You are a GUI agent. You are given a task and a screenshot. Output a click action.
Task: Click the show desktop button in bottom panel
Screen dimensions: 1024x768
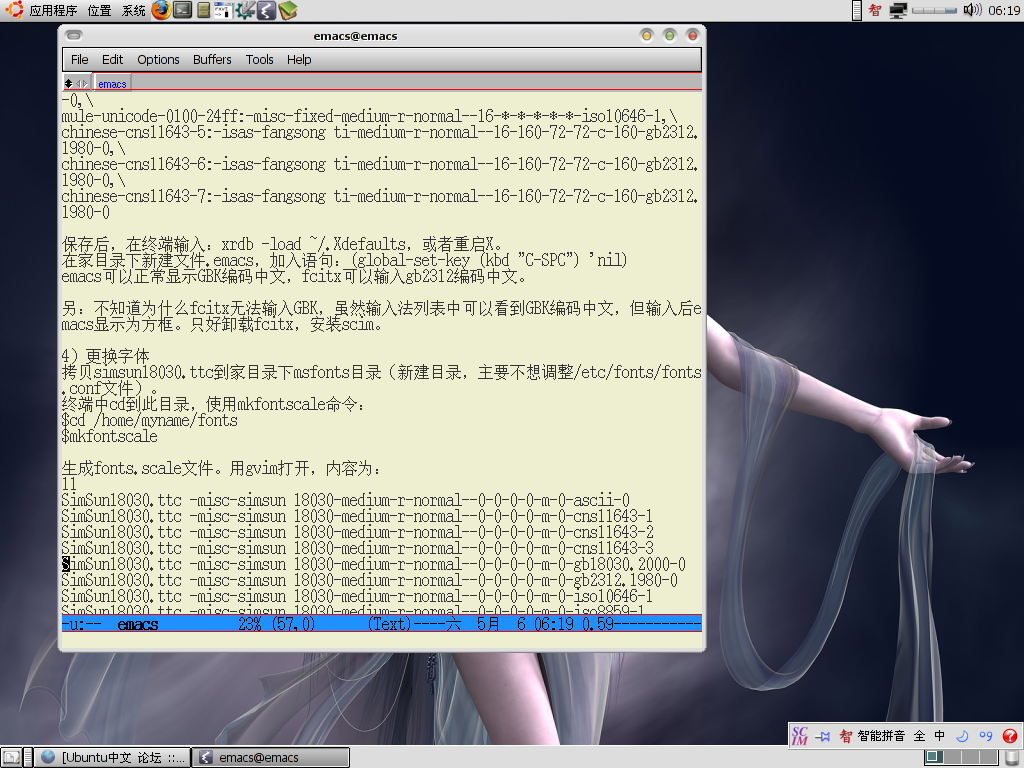pyautogui.click(x=12, y=758)
